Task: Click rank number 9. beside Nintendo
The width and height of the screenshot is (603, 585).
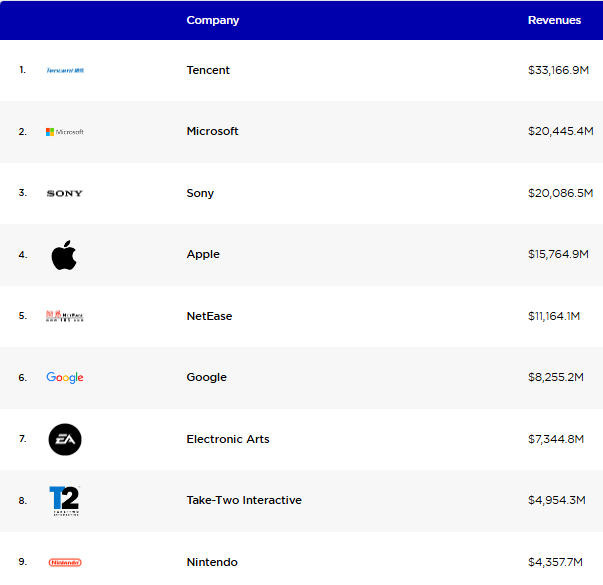Action: (23, 562)
